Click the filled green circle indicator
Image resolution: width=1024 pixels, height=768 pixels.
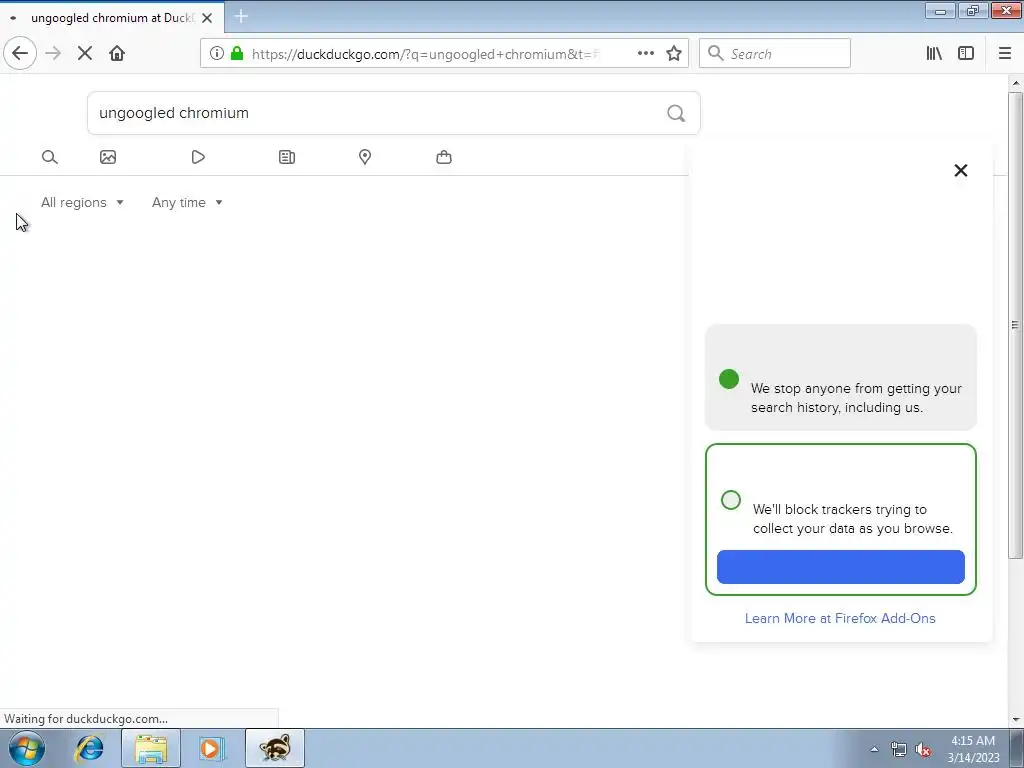tap(729, 379)
